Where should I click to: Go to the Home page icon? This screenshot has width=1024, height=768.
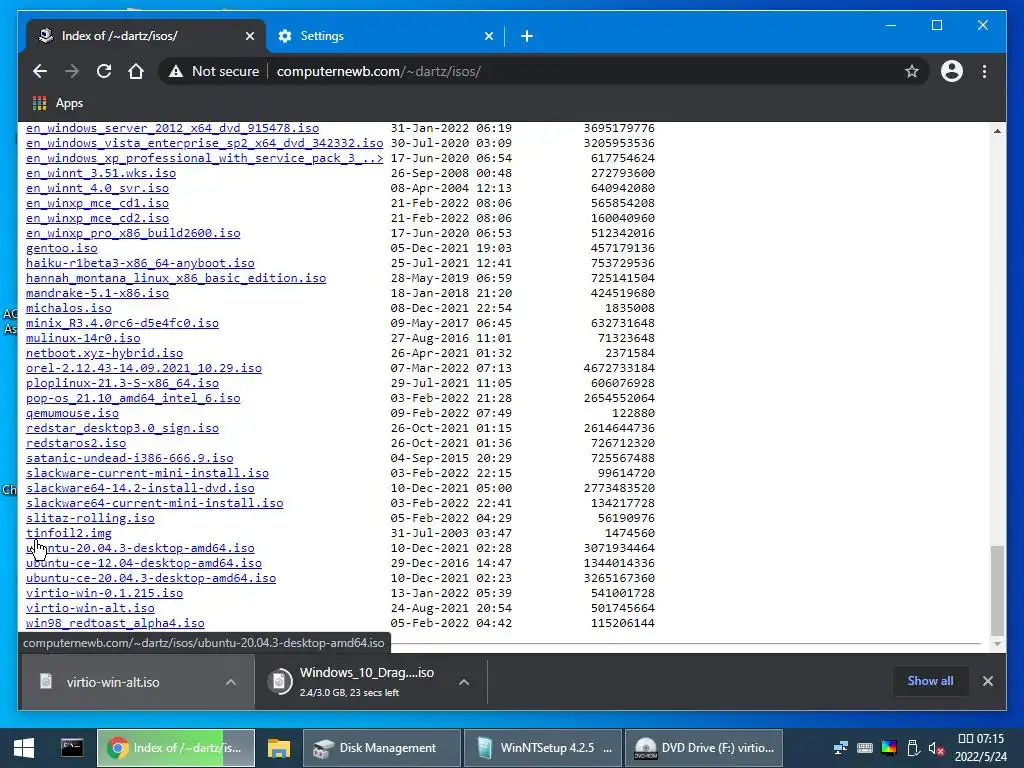click(x=136, y=71)
